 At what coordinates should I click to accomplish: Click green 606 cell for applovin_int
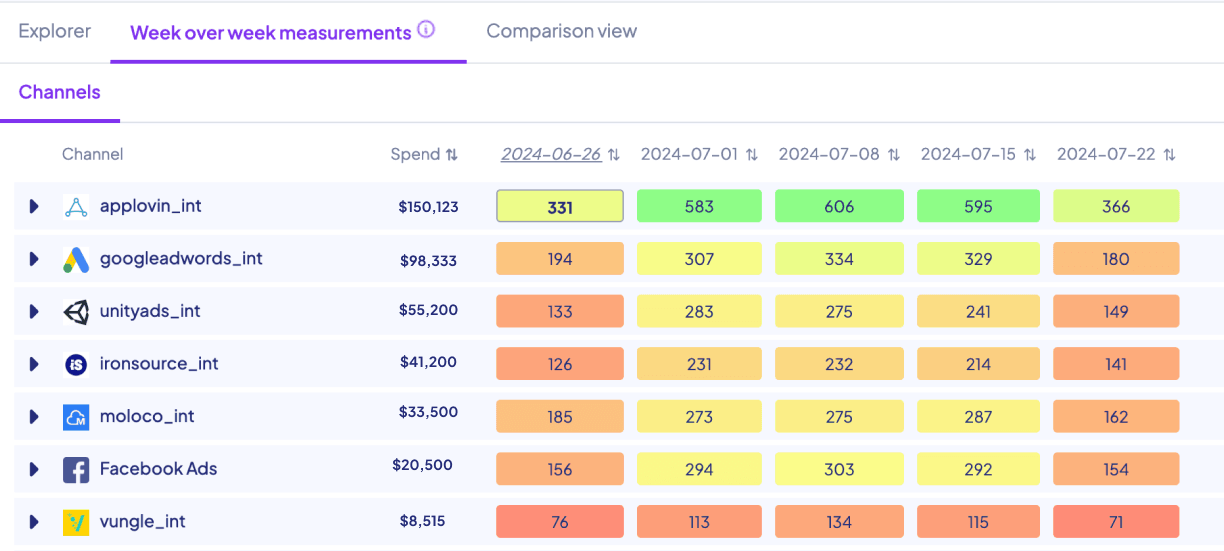[x=839, y=207]
